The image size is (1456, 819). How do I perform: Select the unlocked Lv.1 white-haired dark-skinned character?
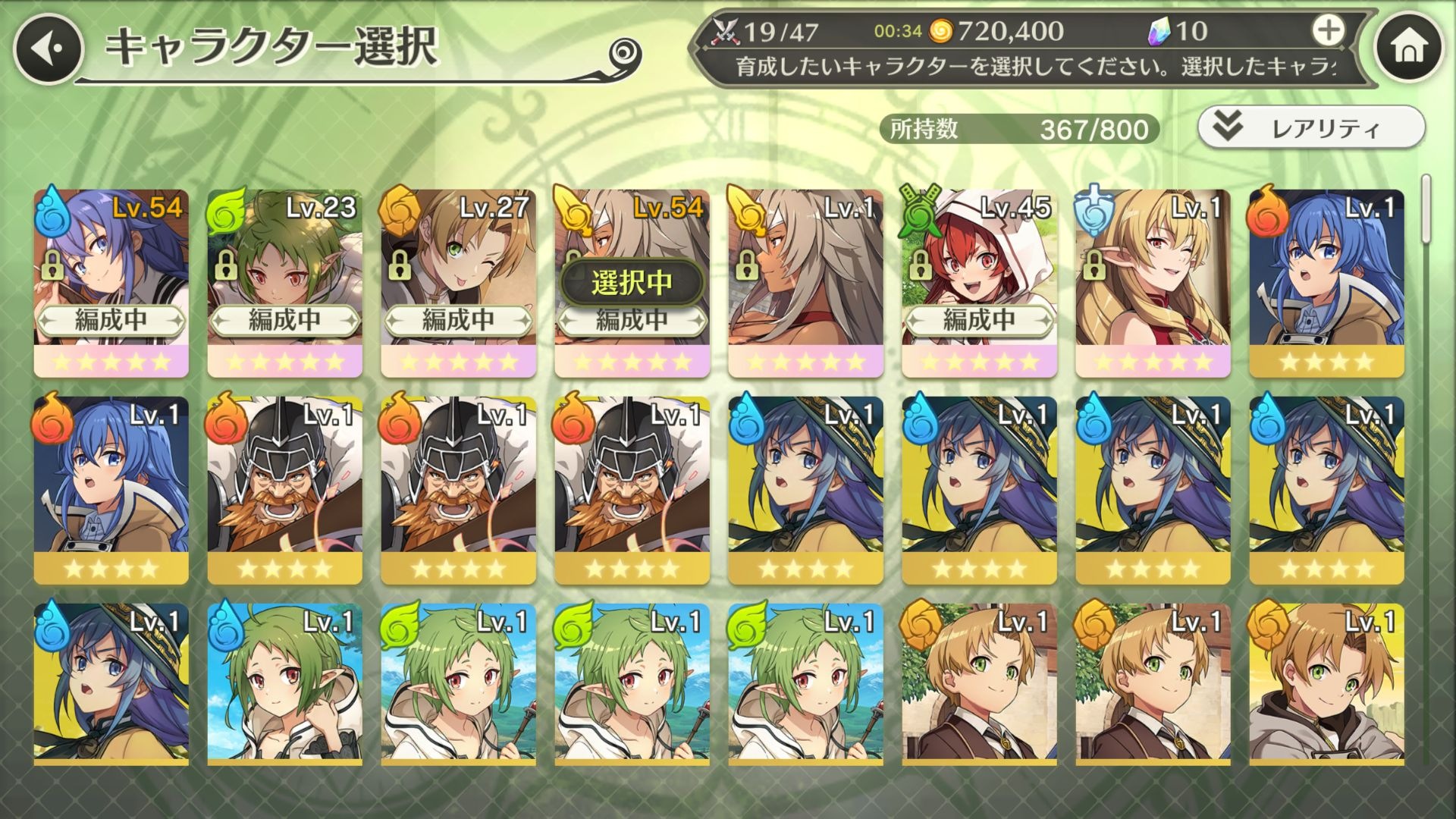click(x=805, y=283)
